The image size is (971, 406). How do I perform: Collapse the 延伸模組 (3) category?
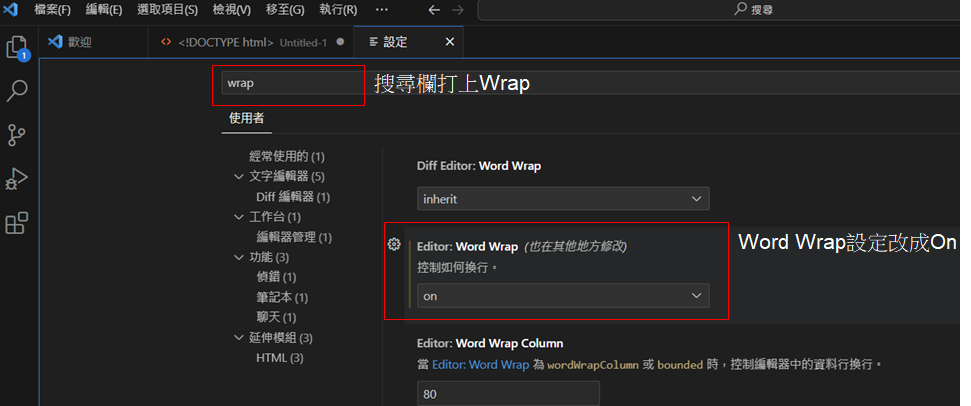point(239,338)
